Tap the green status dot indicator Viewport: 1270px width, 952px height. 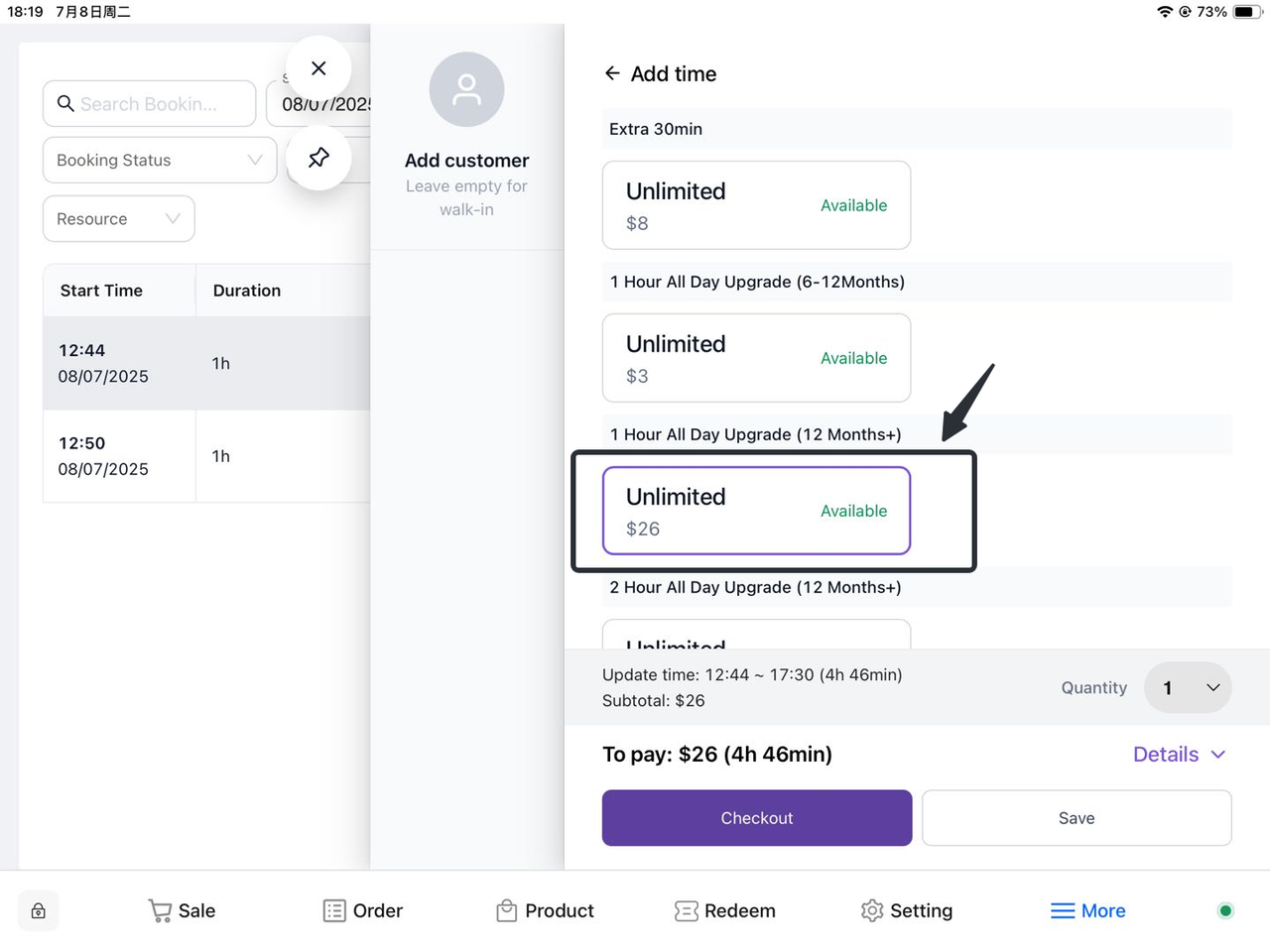[1225, 910]
